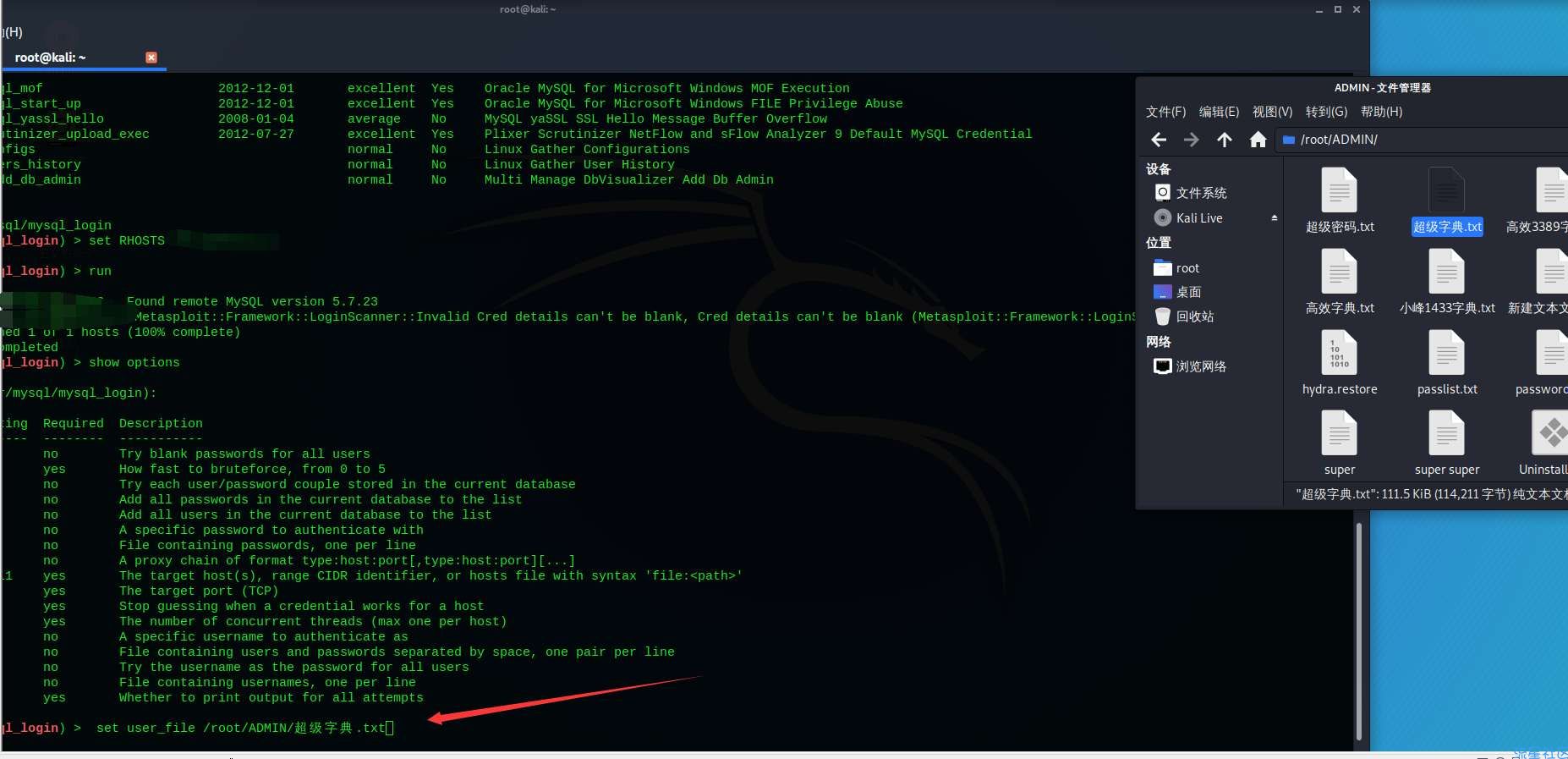Navigate up to the parent folder
The width and height of the screenshot is (1568, 759).
[1224, 140]
